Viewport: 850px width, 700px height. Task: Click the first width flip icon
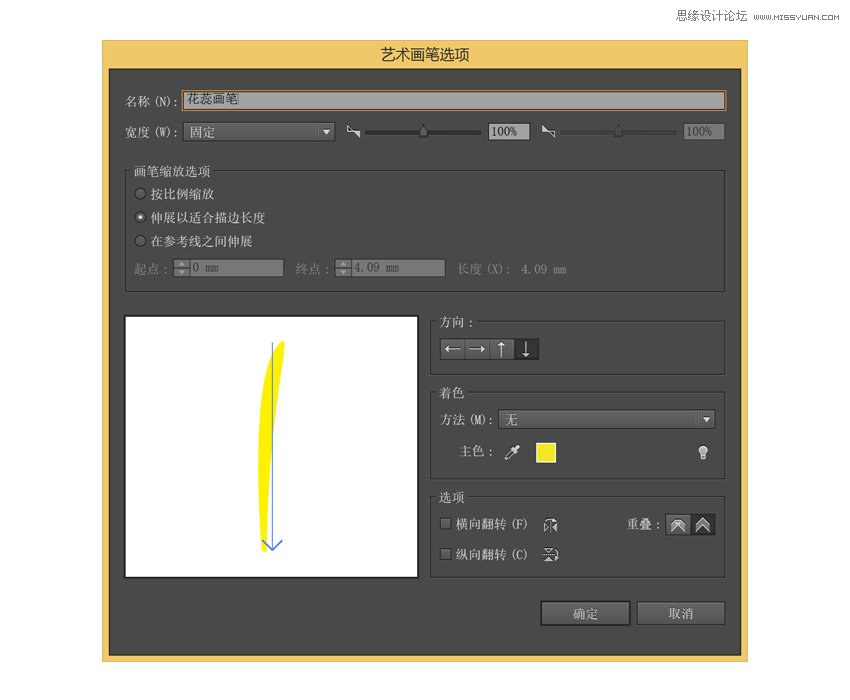pos(353,131)
